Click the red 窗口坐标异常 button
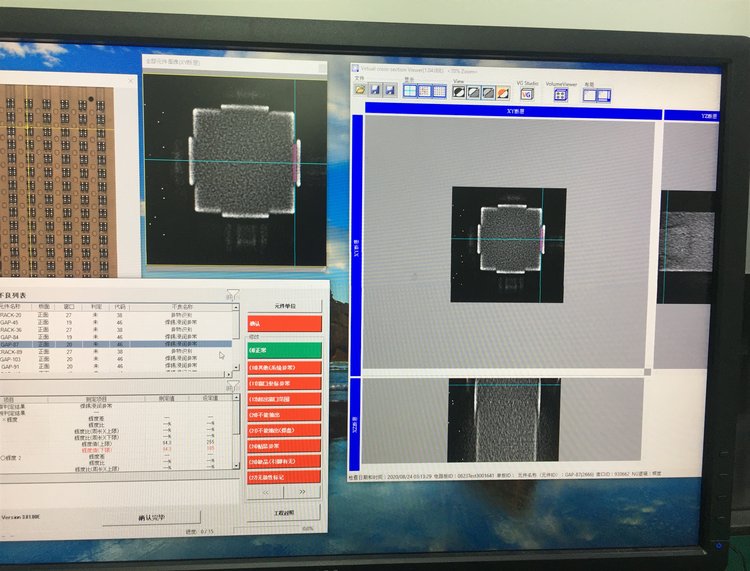 (285, 383)
